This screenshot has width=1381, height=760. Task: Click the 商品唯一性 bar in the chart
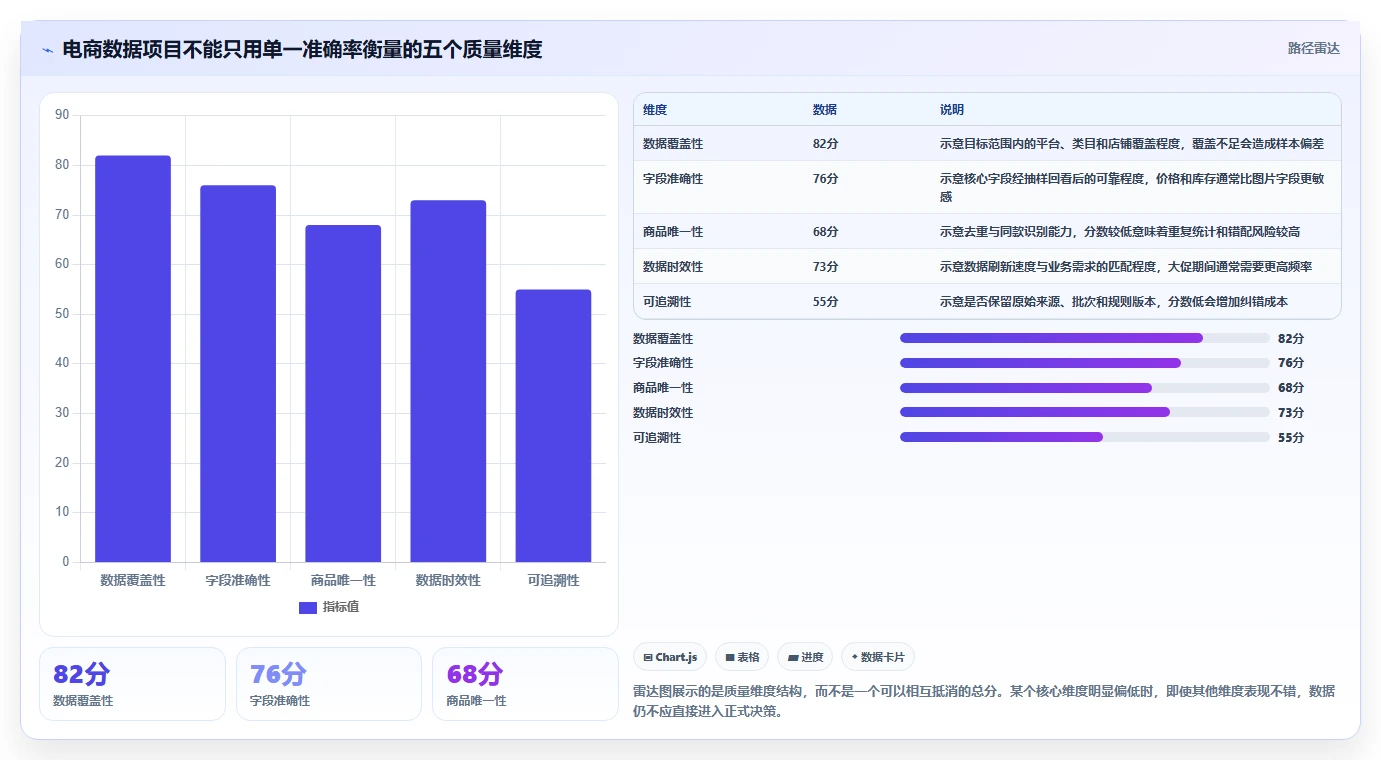click(x=343, y=394)
